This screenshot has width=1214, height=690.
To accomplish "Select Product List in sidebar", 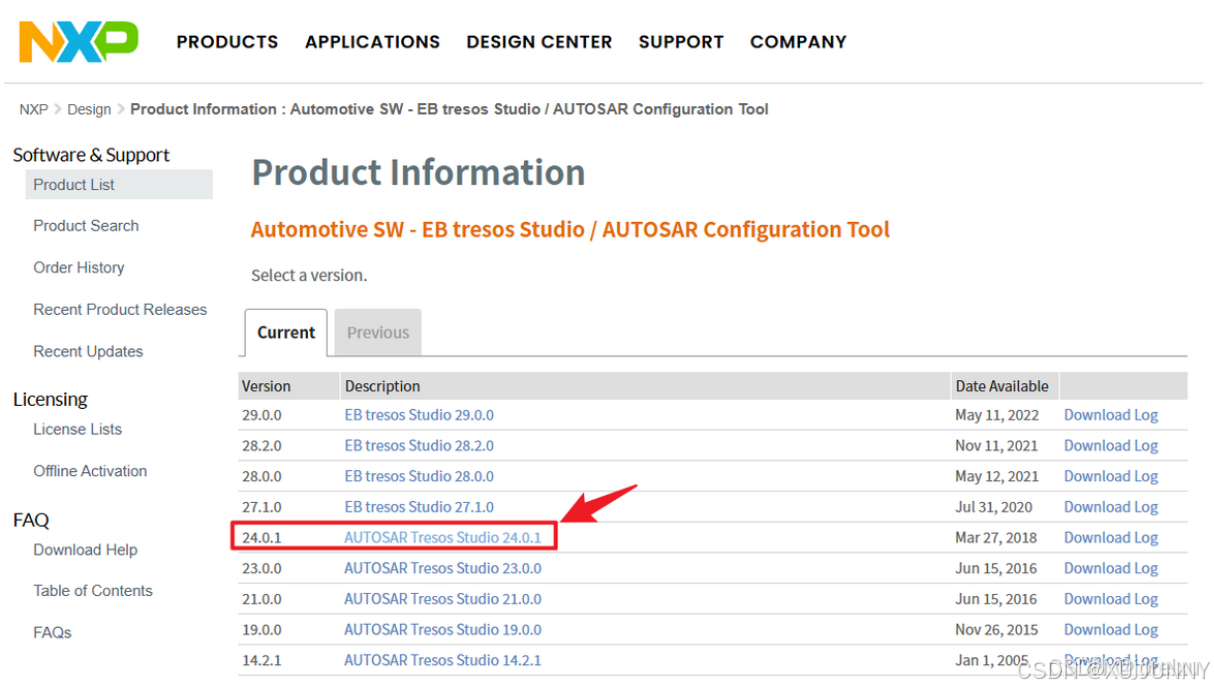I will tap(119, 184).
